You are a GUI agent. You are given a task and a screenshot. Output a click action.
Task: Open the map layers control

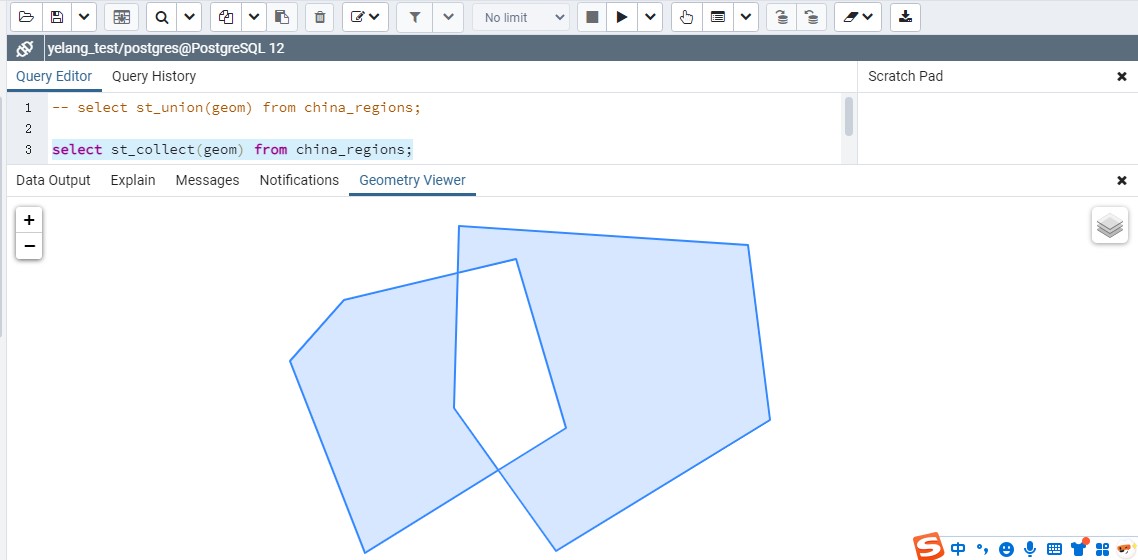1109,225
